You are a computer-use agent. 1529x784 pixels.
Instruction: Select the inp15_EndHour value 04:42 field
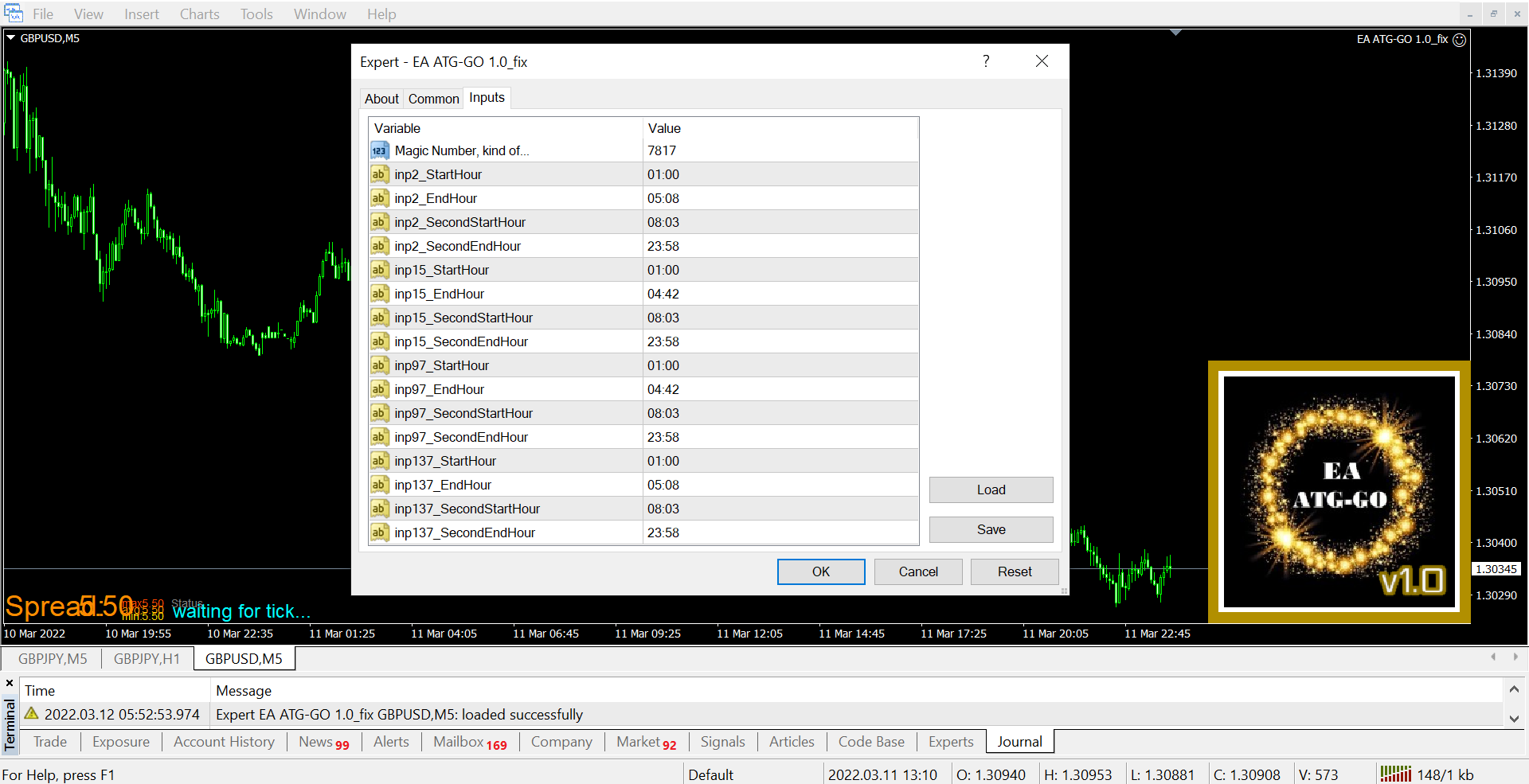(780, 294)
